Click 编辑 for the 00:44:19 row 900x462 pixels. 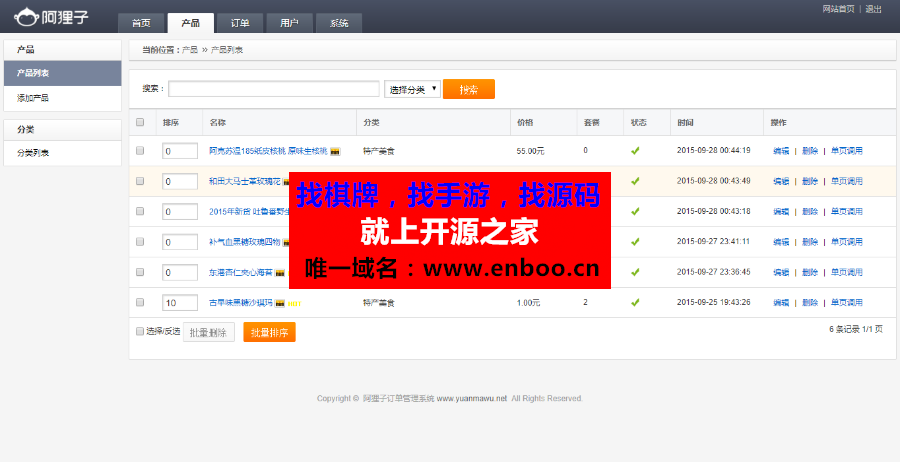[x=781, y=151]
